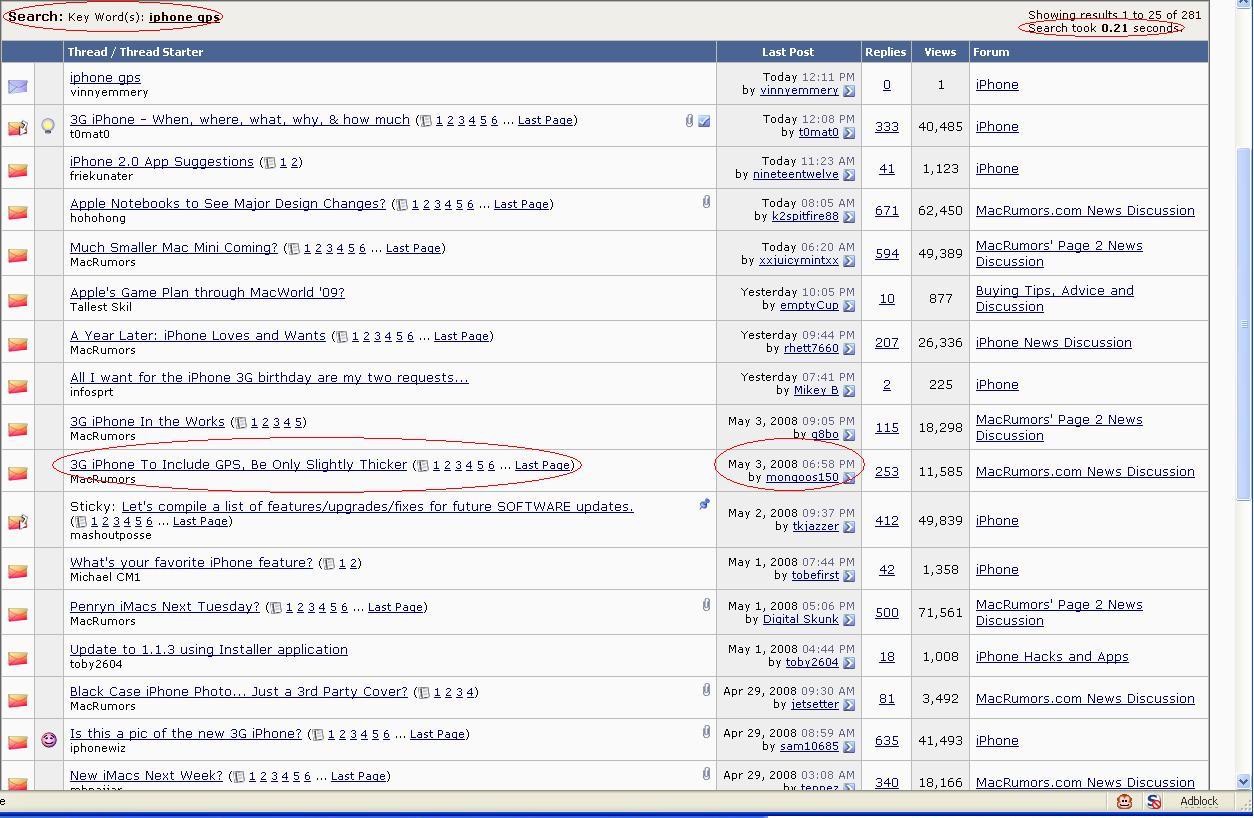
Task: Go to page 5 of 3G iPhone In the Works
Action: 298,423
